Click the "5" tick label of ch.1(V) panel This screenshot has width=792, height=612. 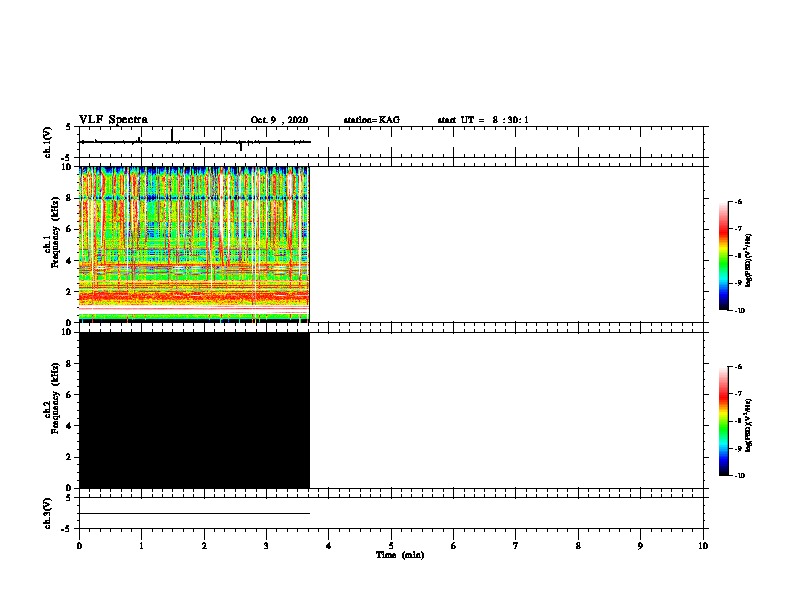click(69, 127)
